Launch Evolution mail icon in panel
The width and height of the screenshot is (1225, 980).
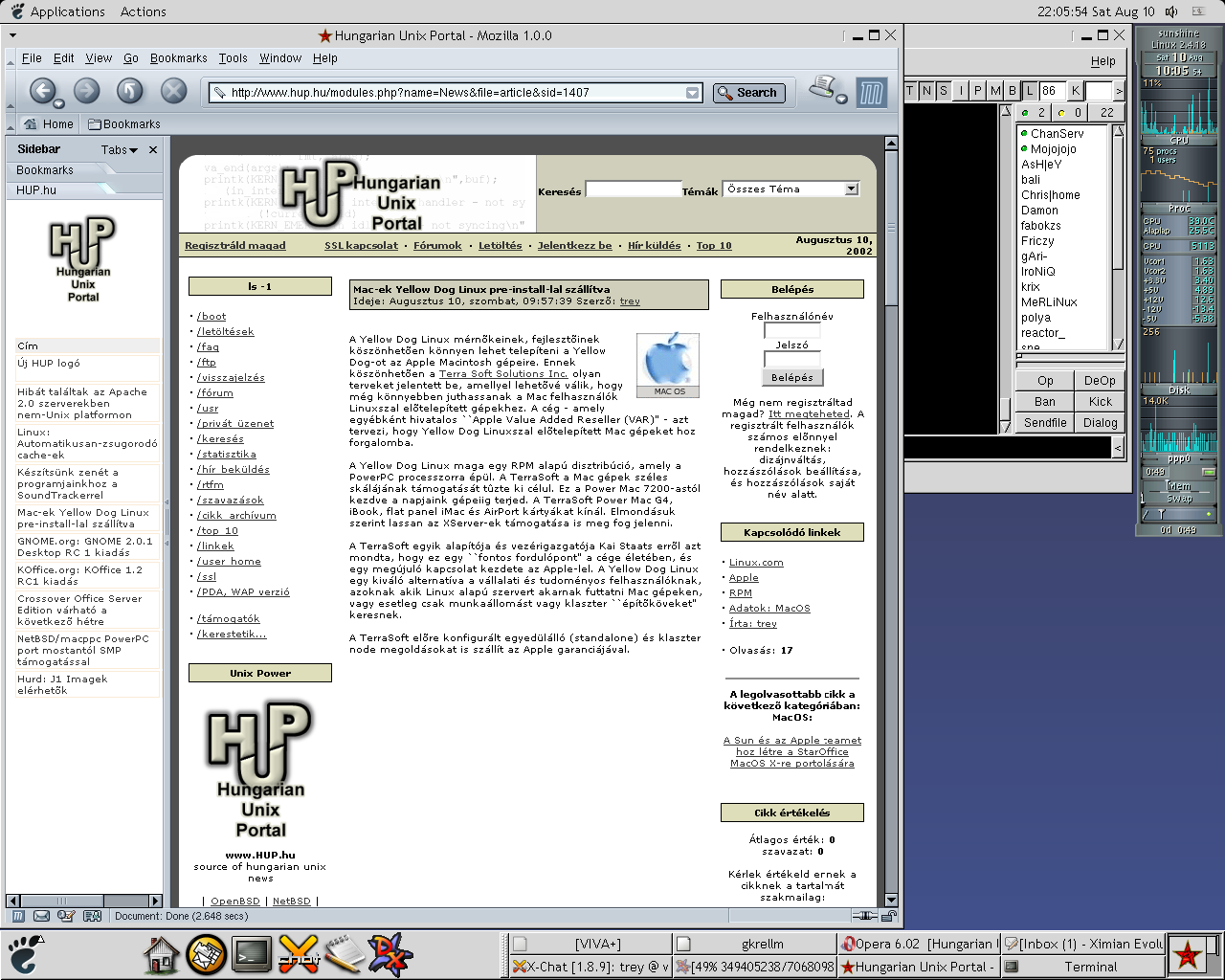pyautogui.click(x=206, y=954)
